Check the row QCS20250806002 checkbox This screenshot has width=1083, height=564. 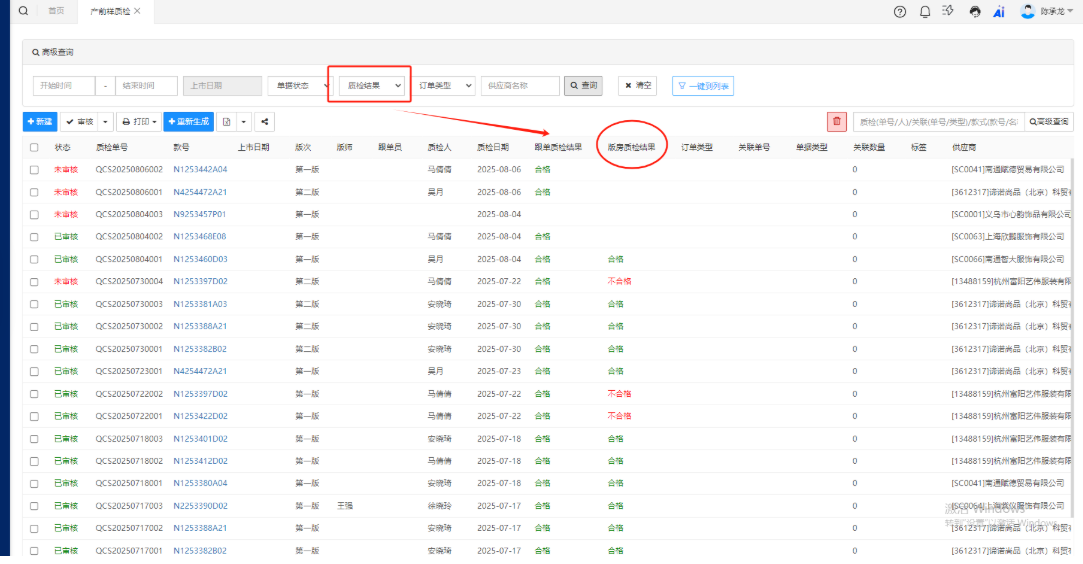click(x=34, y=170)
